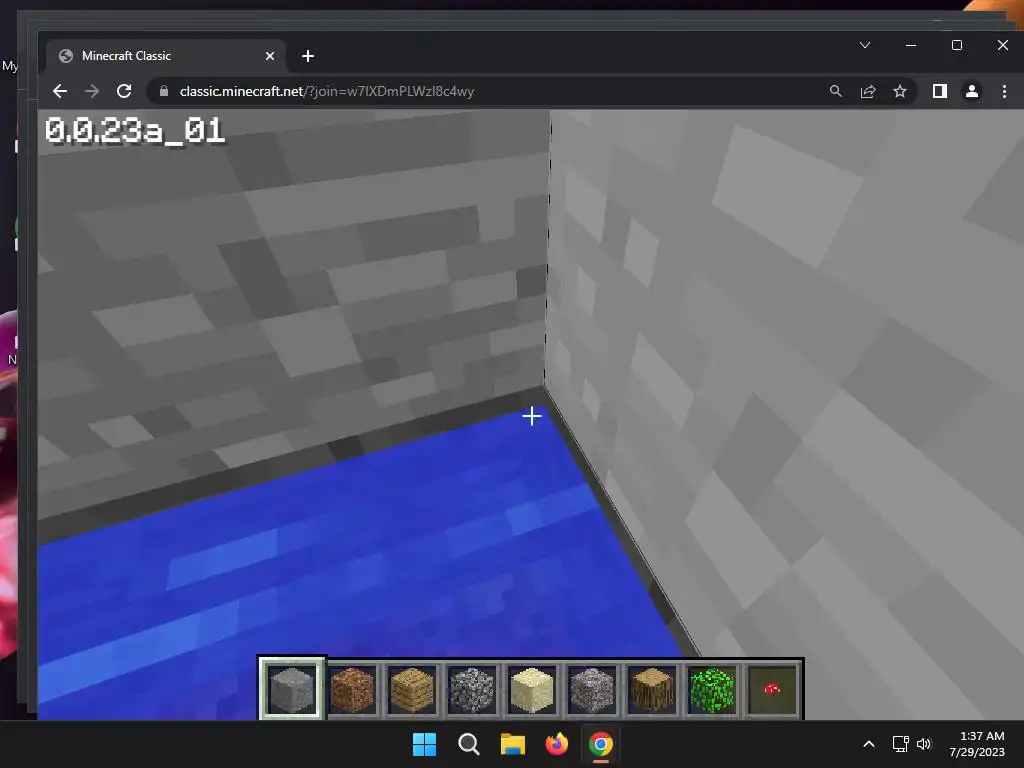
Task: Go forward in browser history
Action: (x=92, y=91)
